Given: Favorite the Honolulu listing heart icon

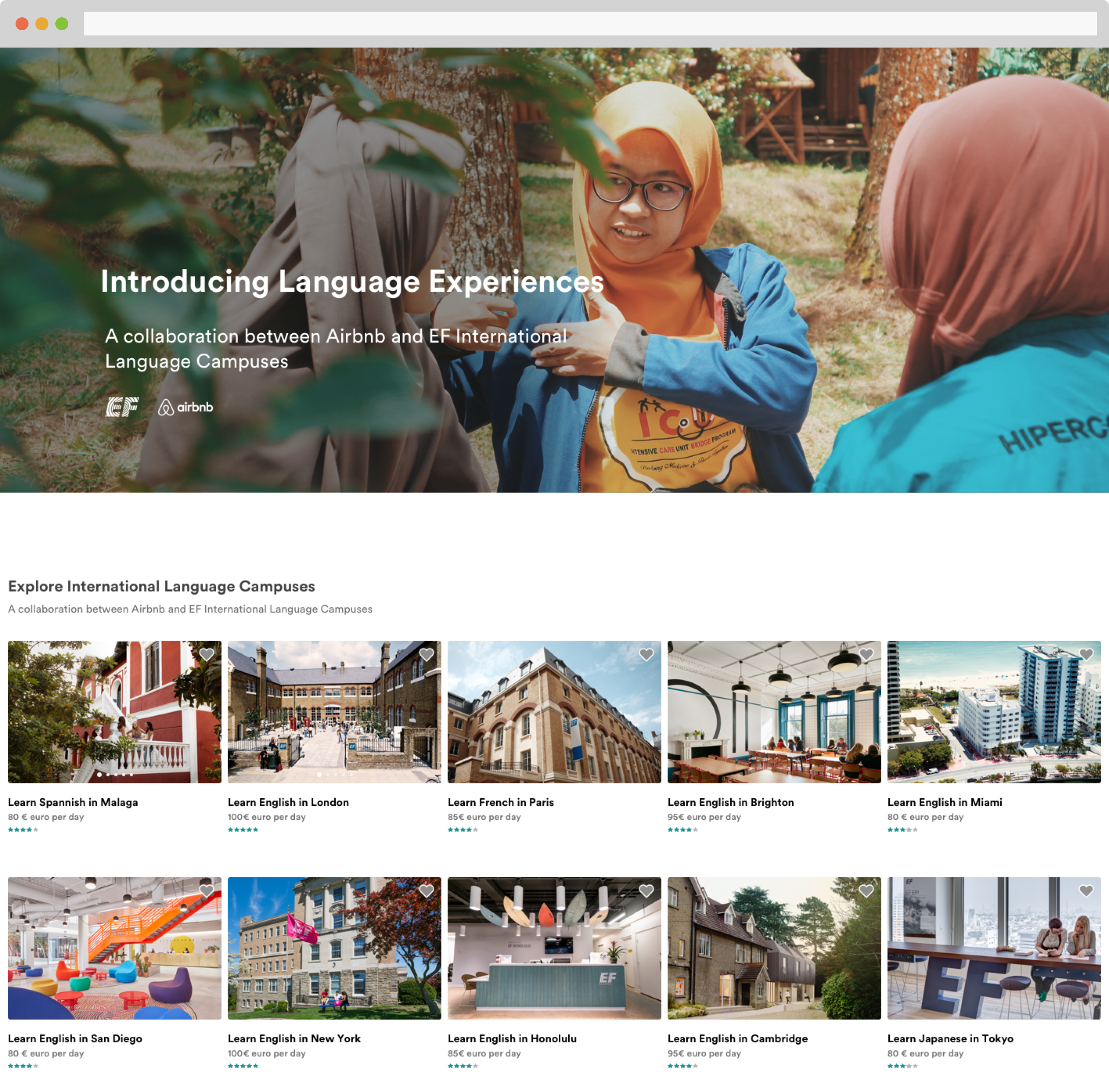Looking at the screenshot, I should [646, 891].
